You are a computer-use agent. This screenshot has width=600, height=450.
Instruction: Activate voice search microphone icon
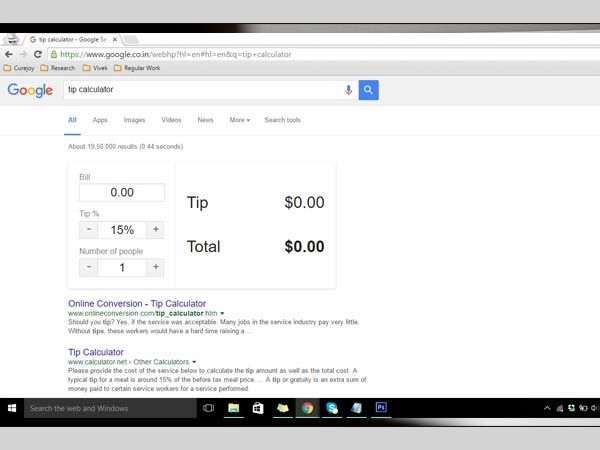tap(349, 90)
